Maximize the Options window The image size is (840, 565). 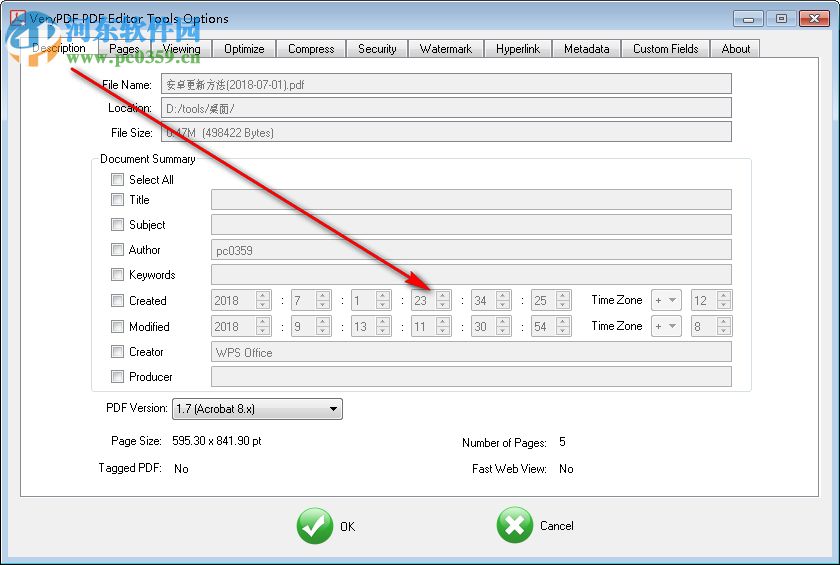pyautogui.click(x=781, y=19)
